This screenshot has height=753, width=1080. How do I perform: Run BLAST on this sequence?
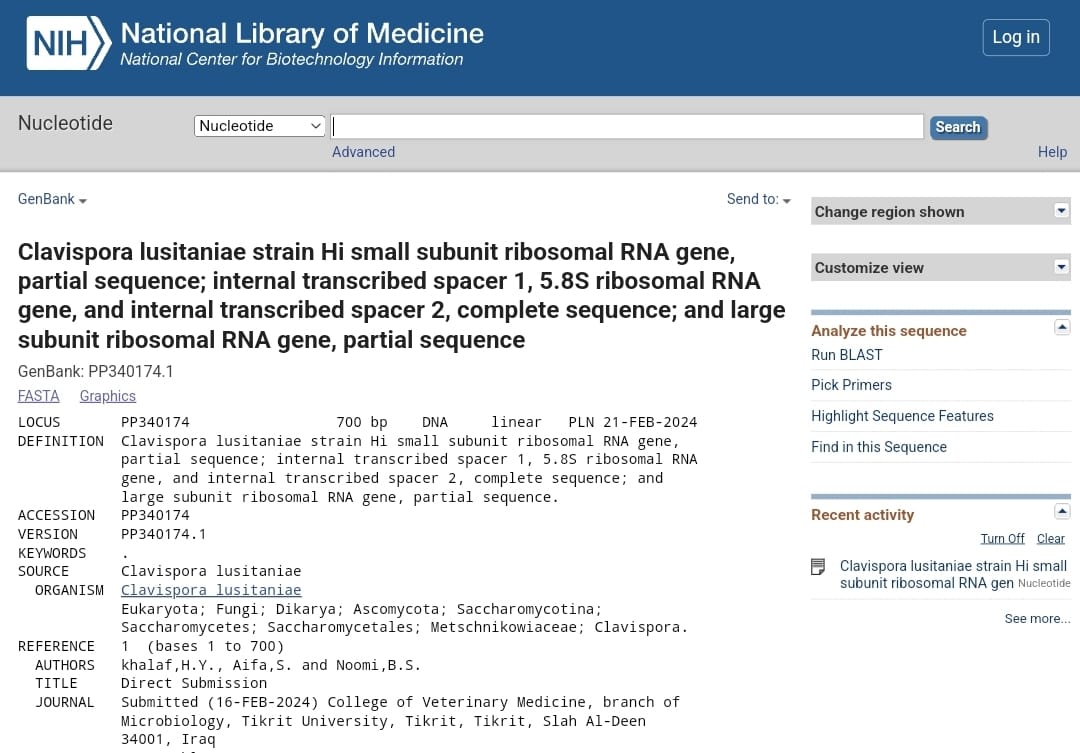coord(846,355)
